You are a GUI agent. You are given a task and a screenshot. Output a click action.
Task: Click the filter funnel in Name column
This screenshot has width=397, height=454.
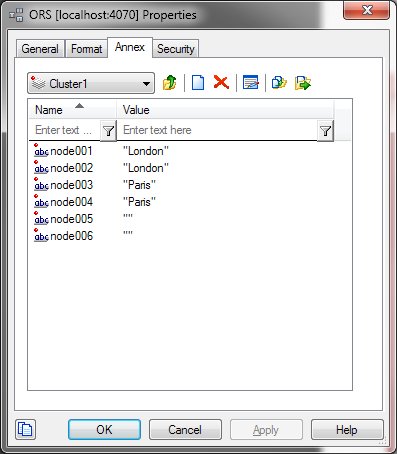108,131
